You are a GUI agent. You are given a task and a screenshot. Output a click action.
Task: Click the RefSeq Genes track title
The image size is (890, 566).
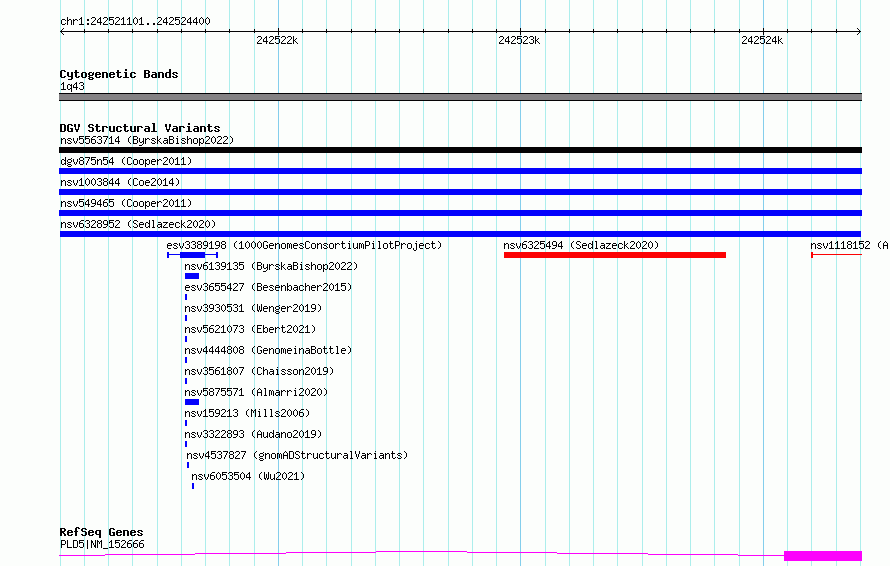pos(101,532)
